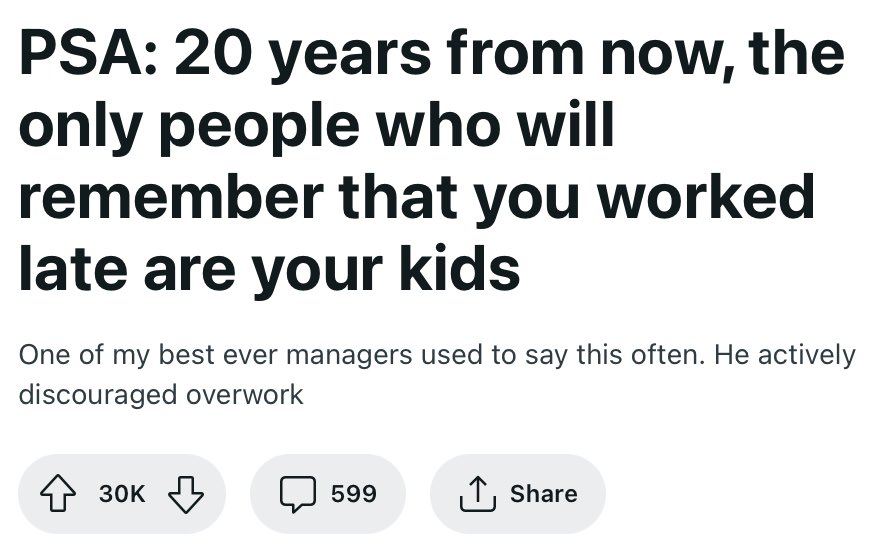Viewport: 884px width, 556px height.
Task: Click the 30K vote count
Action: [122, 494]
